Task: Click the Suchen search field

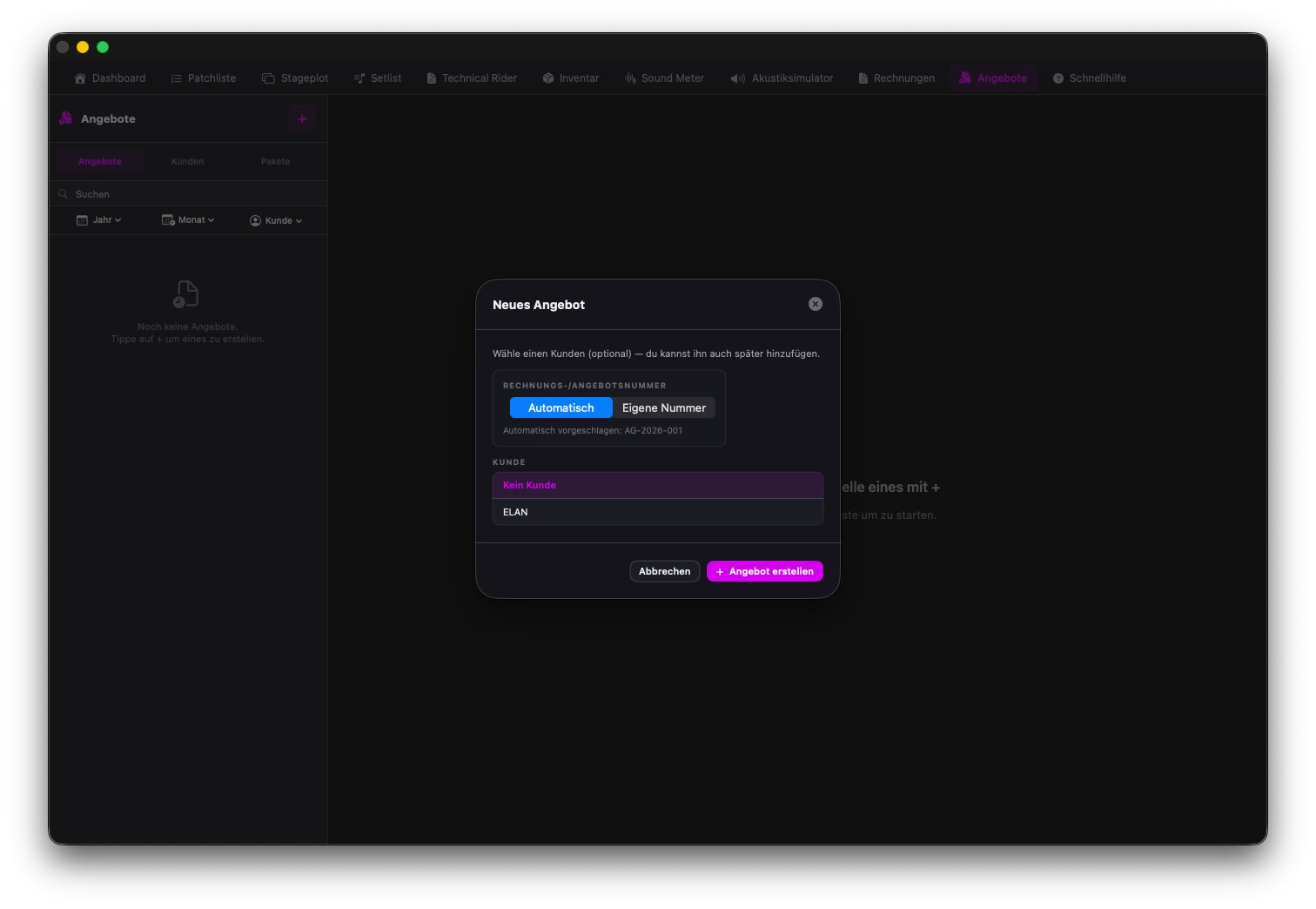Action: (188, 194)
